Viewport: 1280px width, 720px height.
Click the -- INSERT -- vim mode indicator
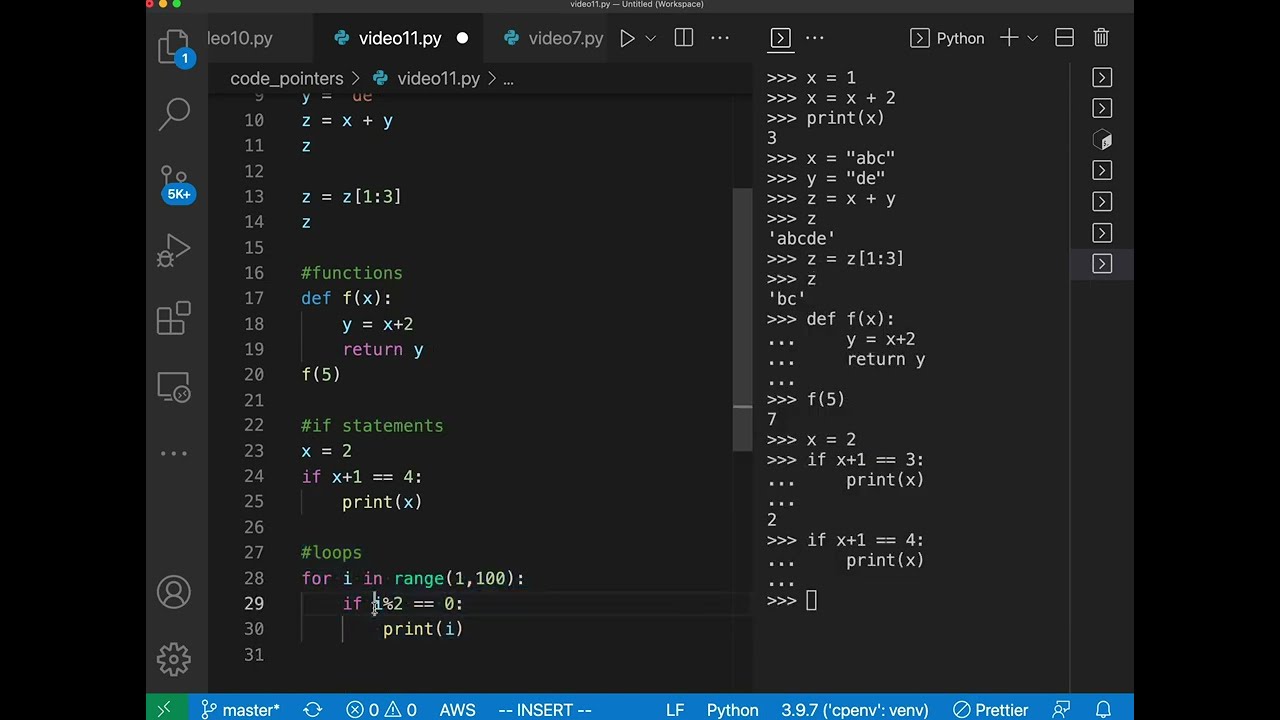click(545, 709)
